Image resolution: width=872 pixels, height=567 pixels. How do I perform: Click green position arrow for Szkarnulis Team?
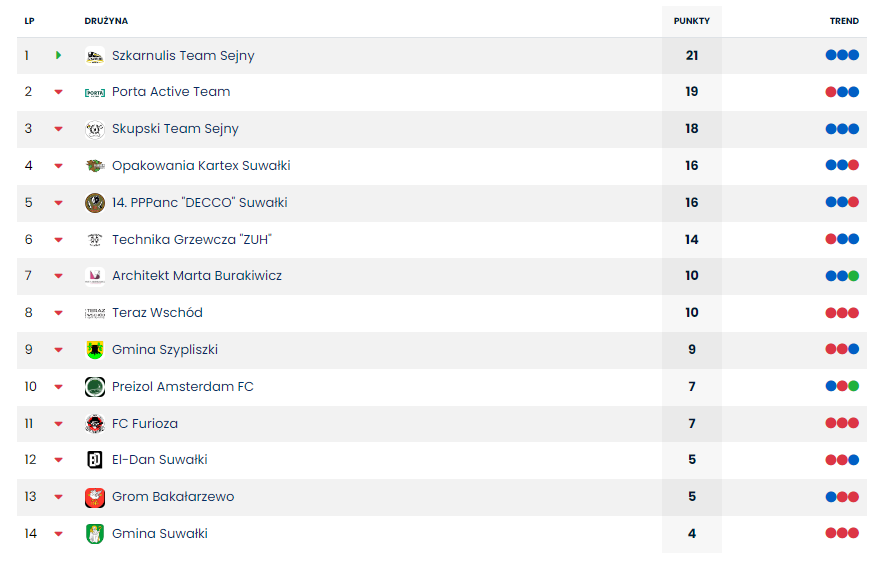tap(59, 56)
